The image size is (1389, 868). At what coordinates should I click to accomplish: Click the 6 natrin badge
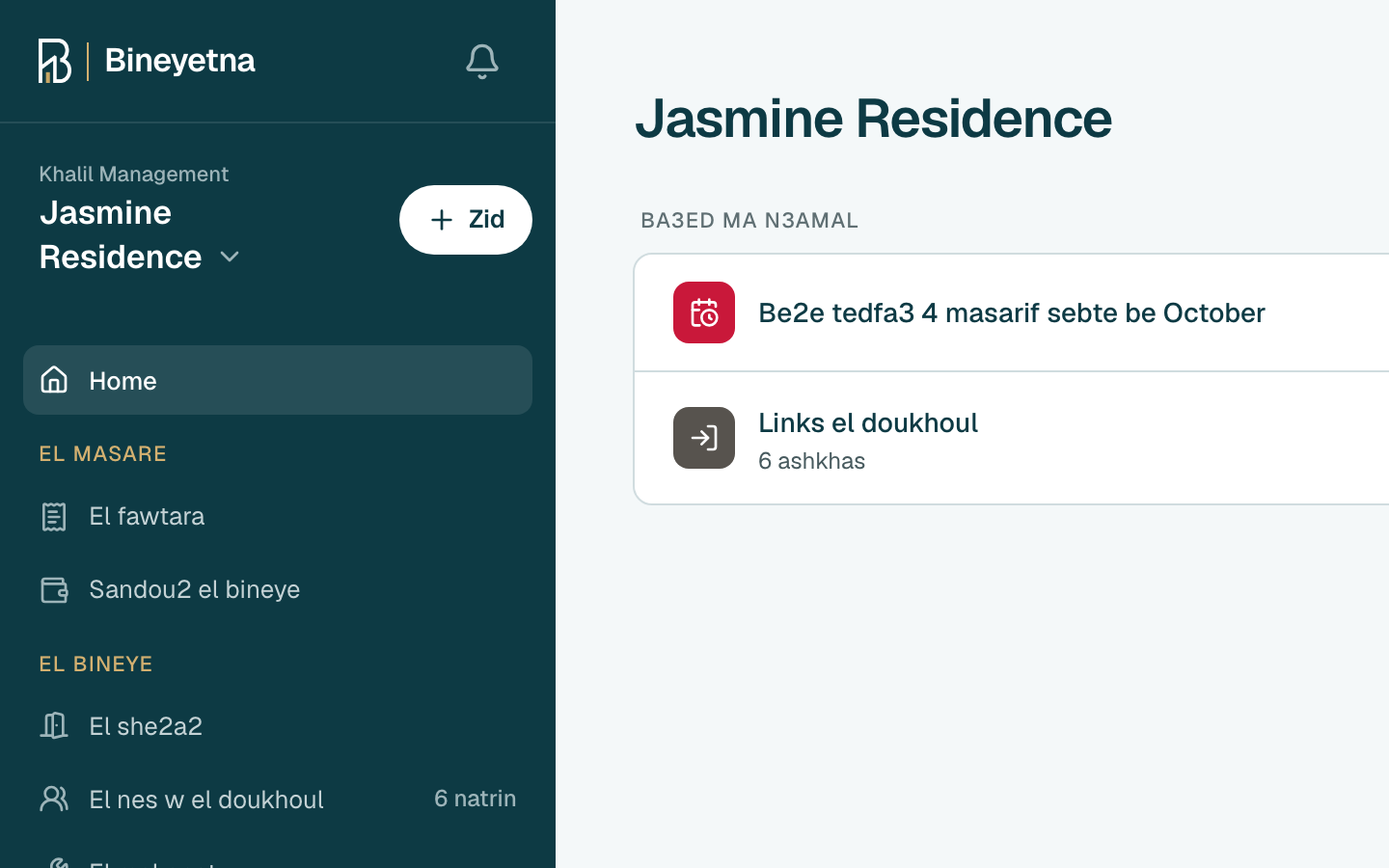475,799
